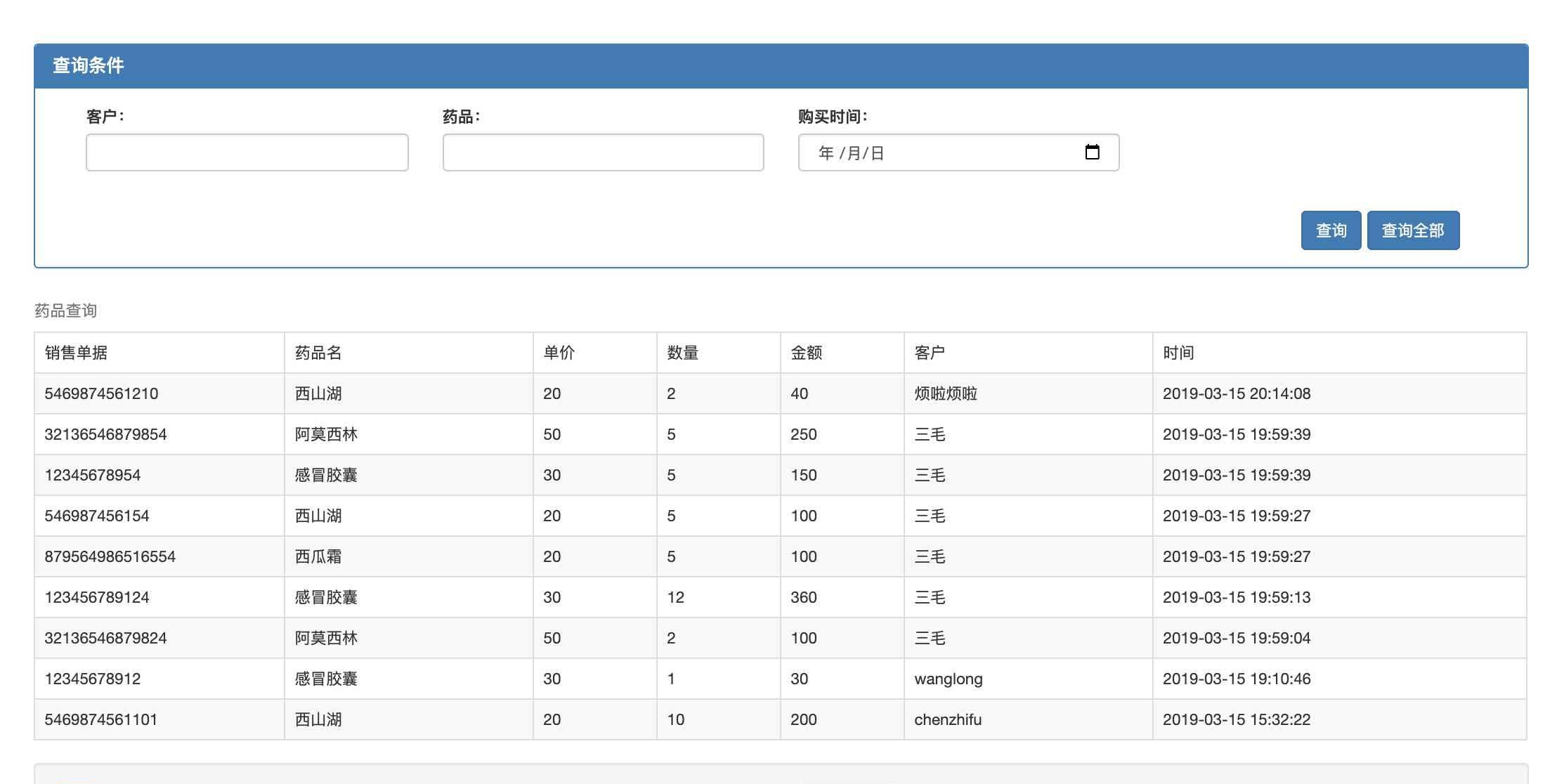Click the 查询全部 button
The image size is (1557, 784).
click(x=1413, y=230)
